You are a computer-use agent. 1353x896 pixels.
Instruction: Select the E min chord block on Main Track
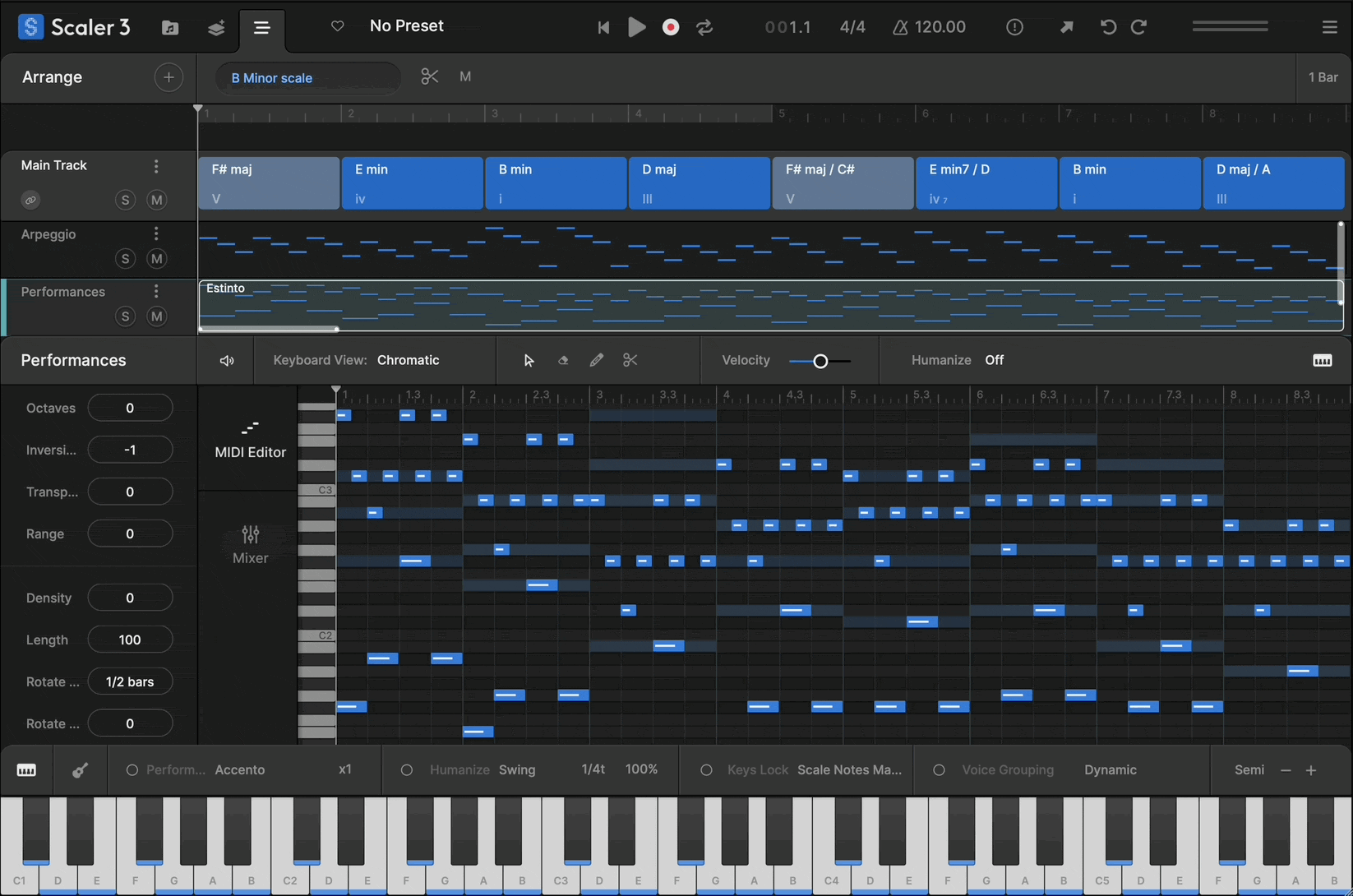coord(412,182)
